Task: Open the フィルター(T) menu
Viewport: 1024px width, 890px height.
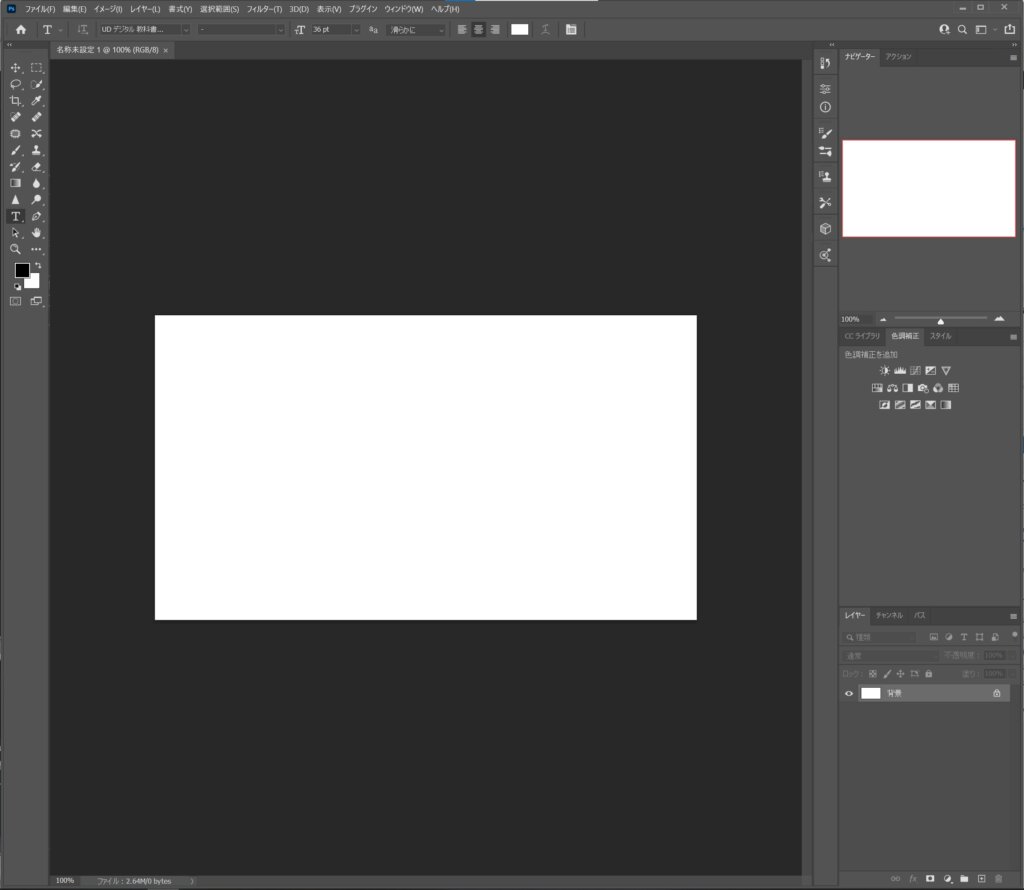Action: [264, 9]
